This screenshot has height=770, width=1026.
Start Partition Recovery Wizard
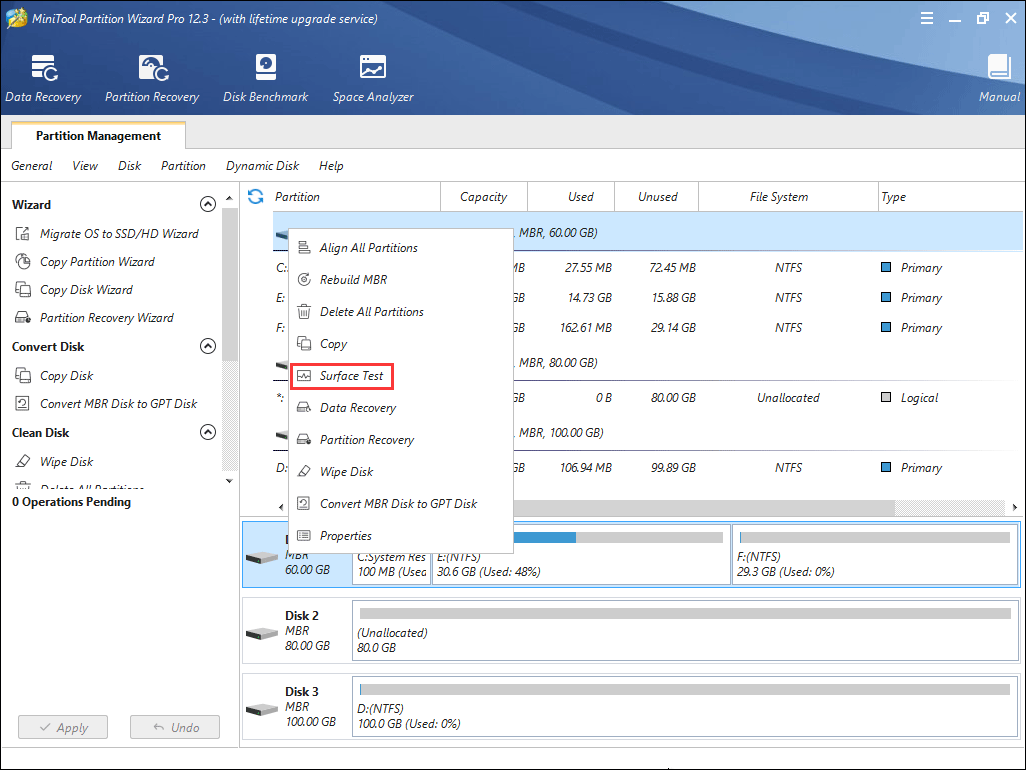94,318
